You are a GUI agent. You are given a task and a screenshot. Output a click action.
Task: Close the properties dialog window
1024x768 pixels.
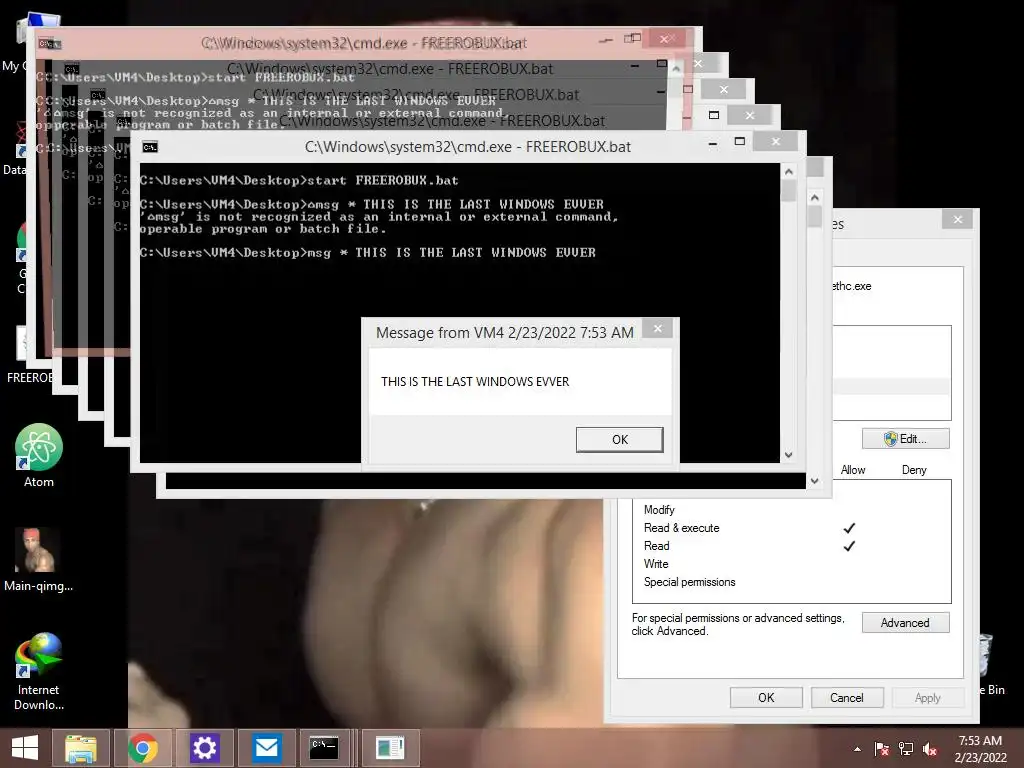(957, 219)
